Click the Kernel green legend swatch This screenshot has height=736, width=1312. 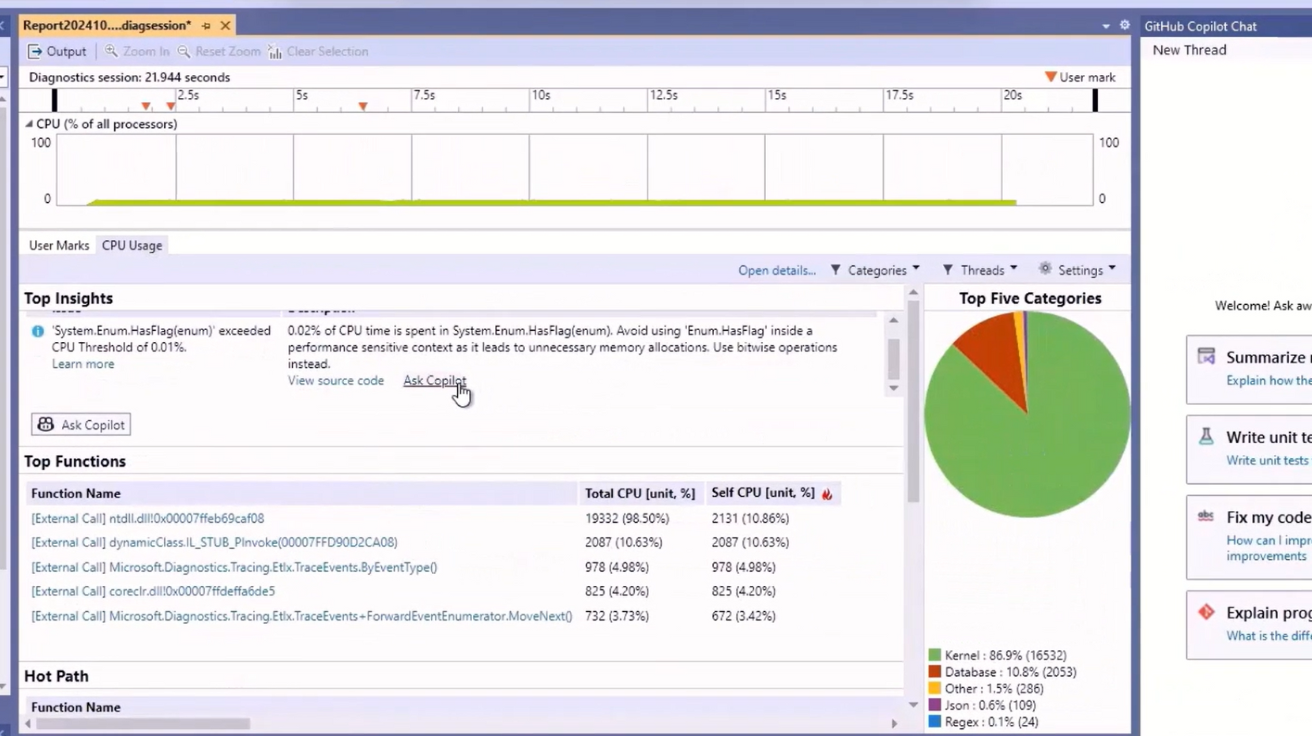935,655
